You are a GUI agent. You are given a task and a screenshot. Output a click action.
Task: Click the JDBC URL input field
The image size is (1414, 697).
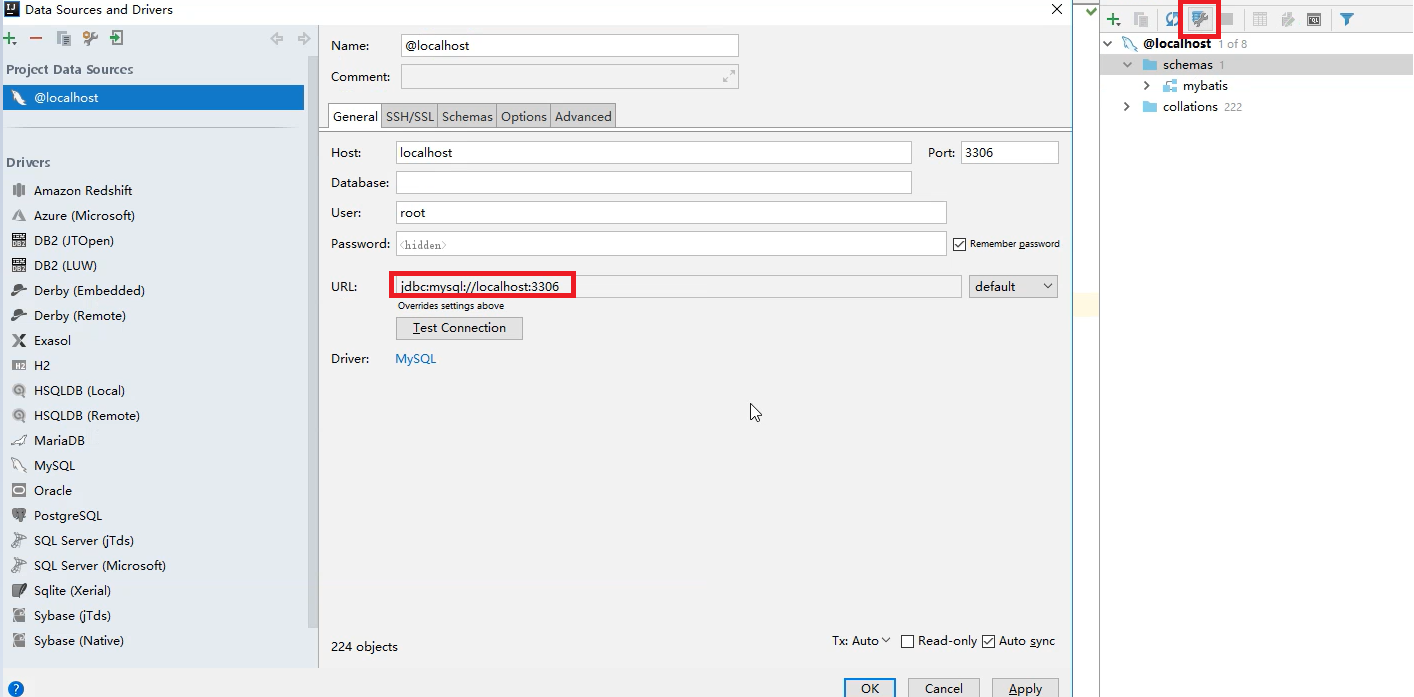click(679, 286)
